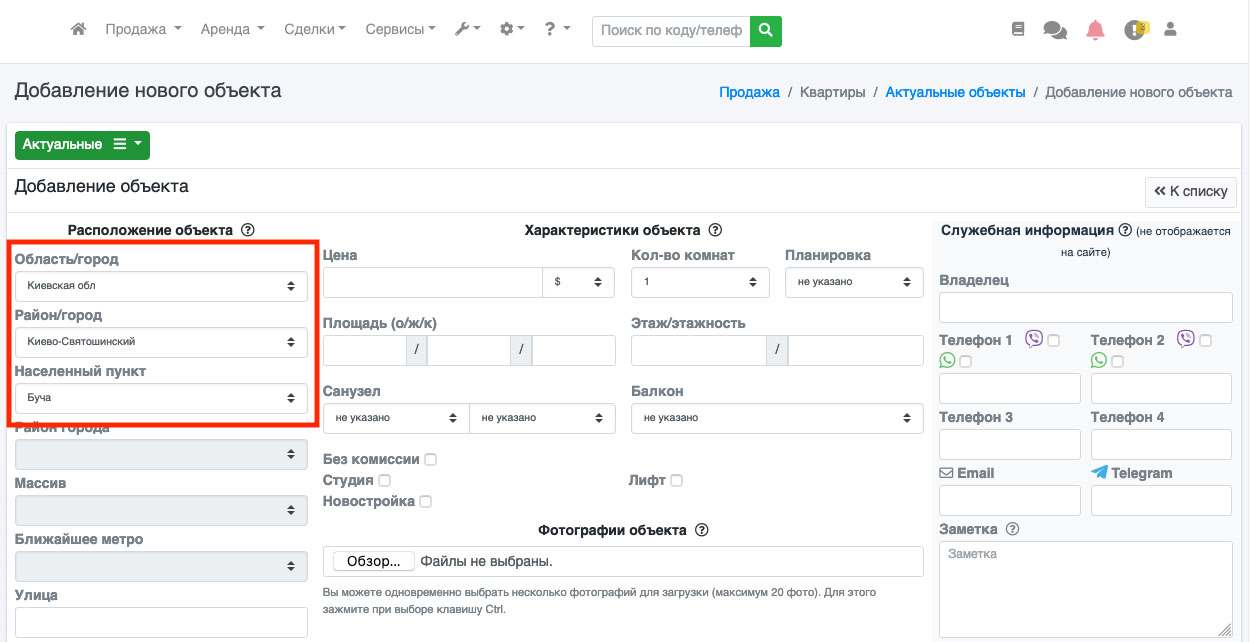Follow the Актуальные объекты breadcrumb link
The image size is (1250, 642).
click(x=955, y=92)
